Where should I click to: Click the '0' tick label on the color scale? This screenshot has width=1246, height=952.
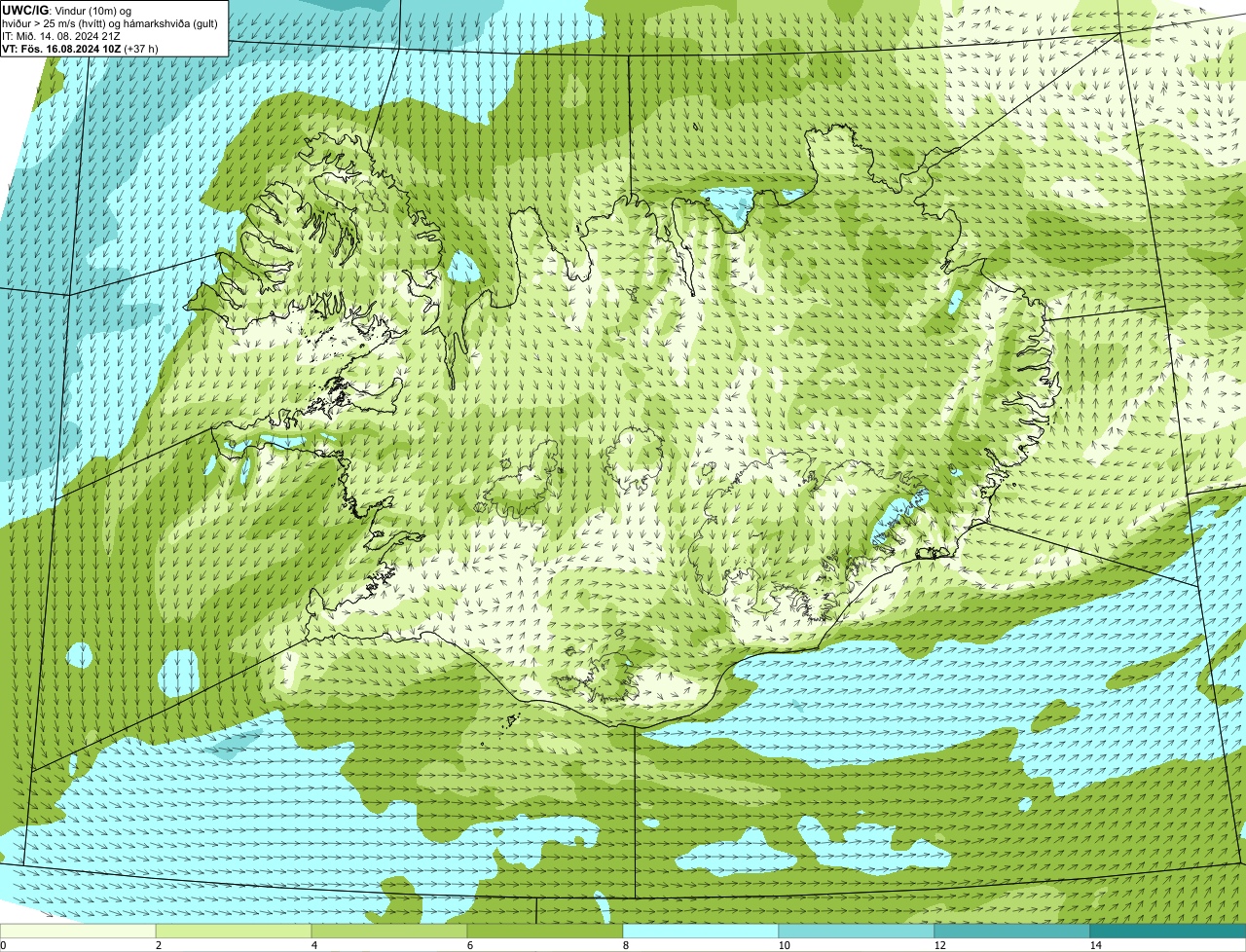3,945
